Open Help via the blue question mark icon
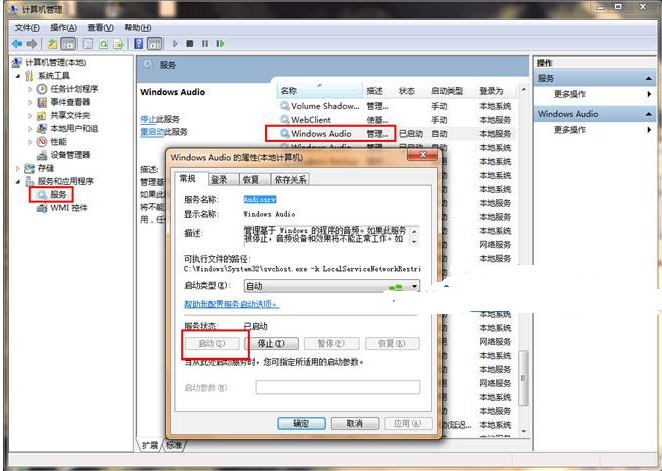Image resolution: width=662 pixels, height=471 pixels. [x=138, y=43]
